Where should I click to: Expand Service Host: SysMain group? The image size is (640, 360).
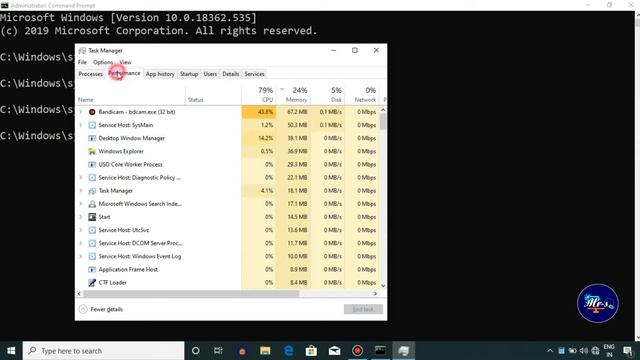81,125
